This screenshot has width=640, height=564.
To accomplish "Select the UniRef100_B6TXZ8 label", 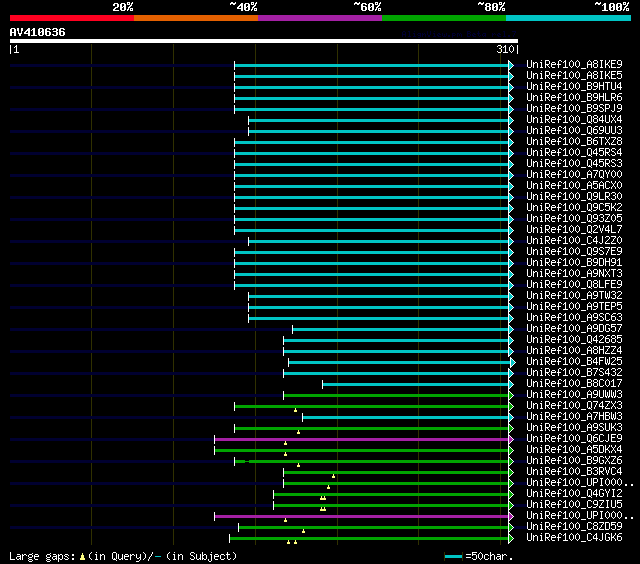I will point(574,142).
